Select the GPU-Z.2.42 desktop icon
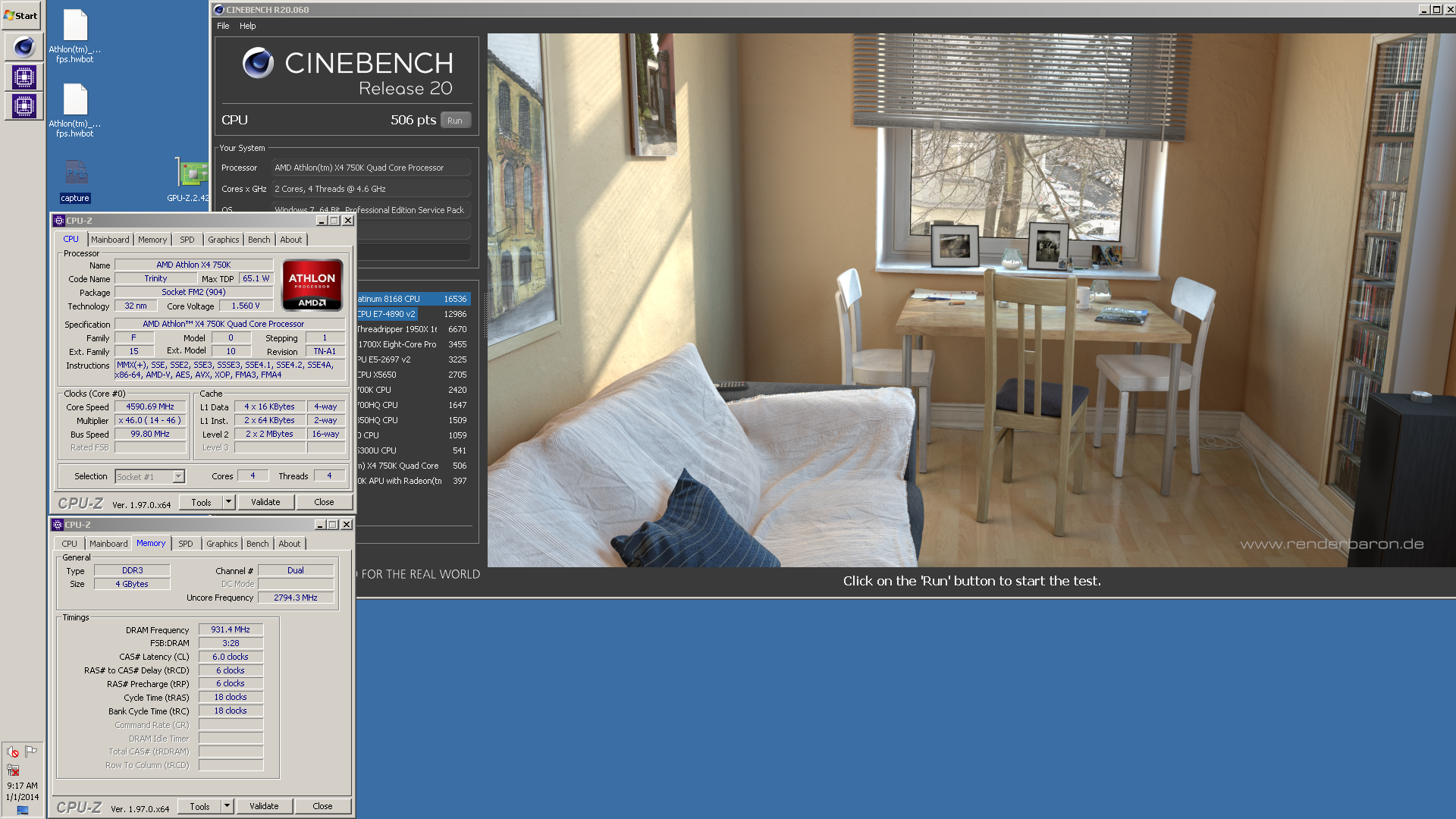The height and width of the screenshot is (819, 1456). coord(190,181)
